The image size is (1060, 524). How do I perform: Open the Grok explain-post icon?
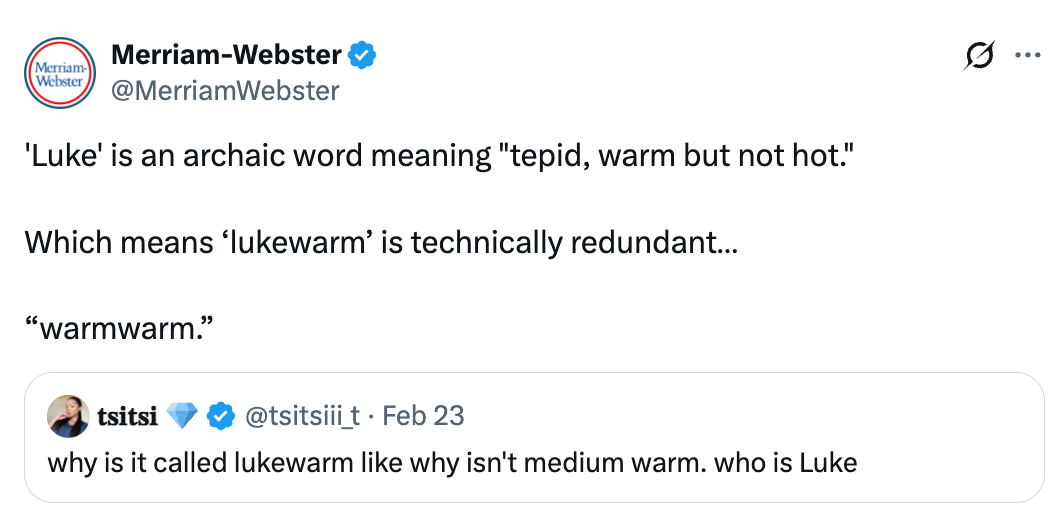[978, 57]
